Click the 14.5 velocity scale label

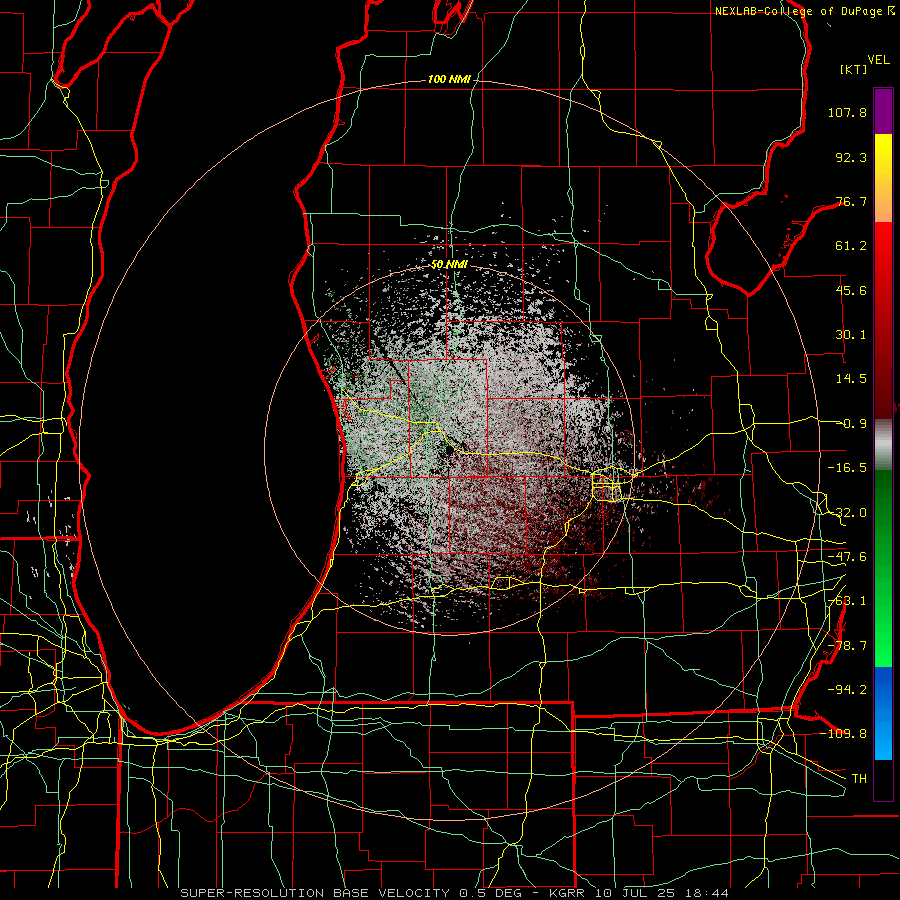(851, 379)
